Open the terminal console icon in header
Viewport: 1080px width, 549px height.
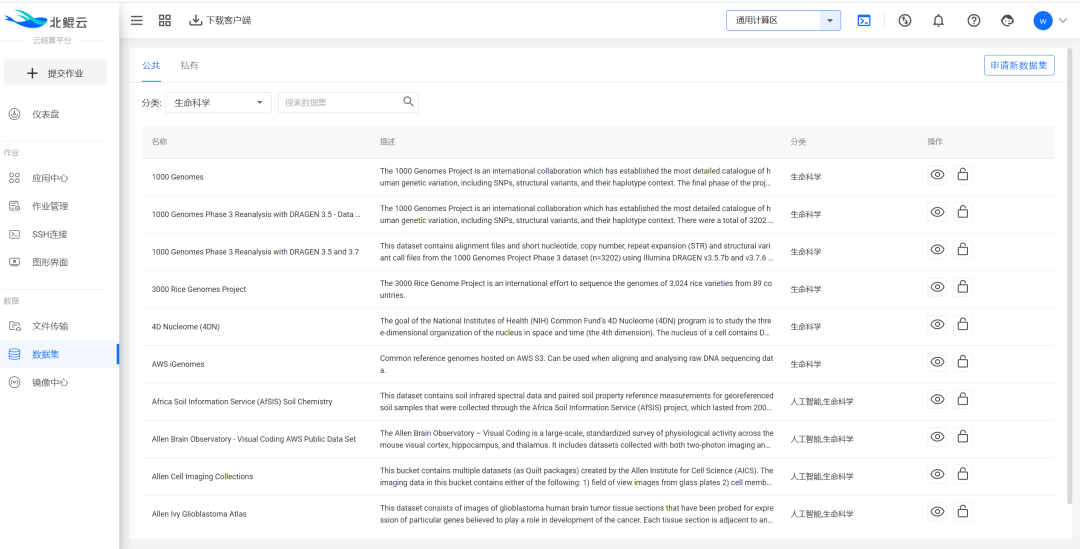[864, 21]
